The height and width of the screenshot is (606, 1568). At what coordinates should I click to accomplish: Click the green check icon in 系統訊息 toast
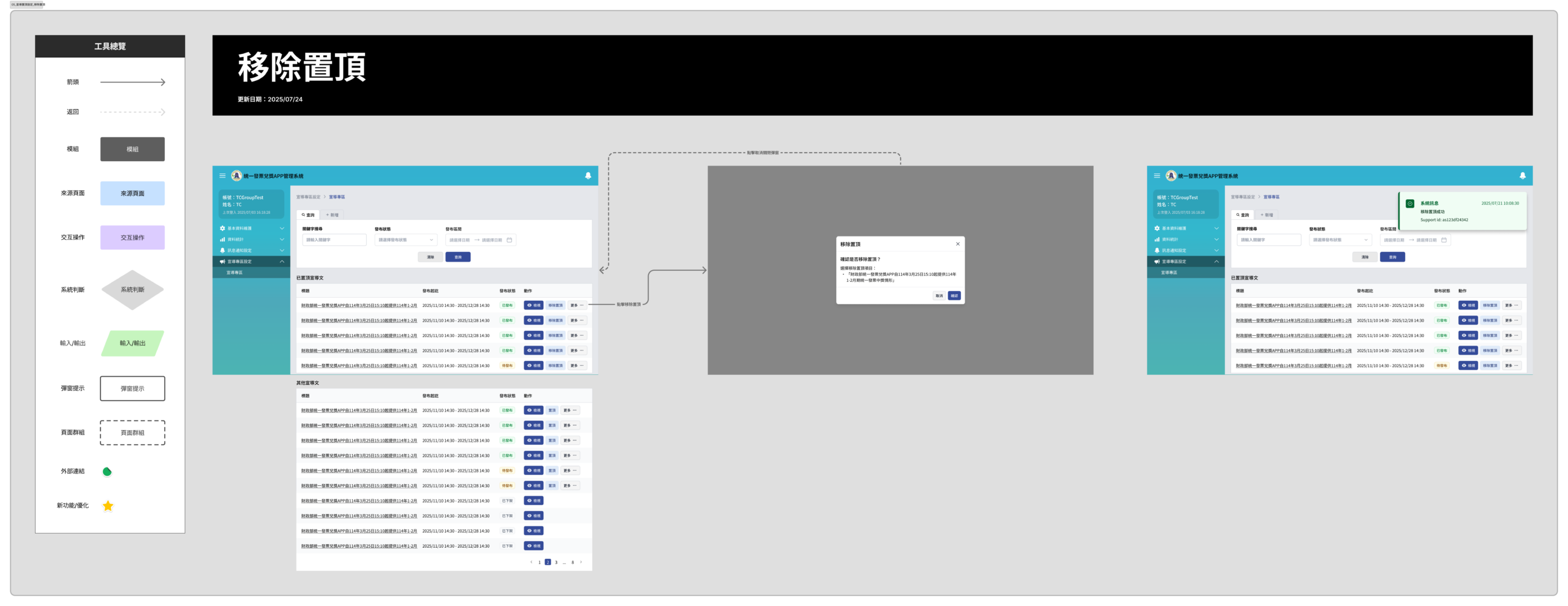point(1410,204)
